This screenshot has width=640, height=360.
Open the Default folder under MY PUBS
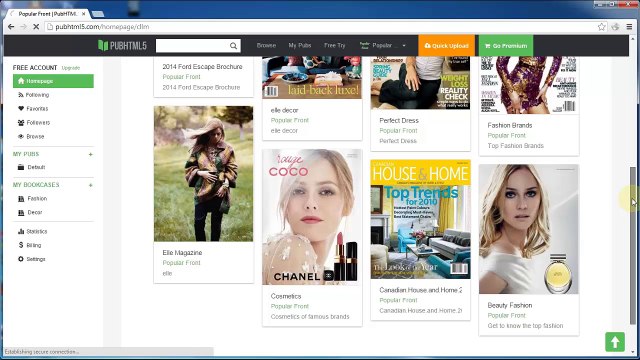click(31, 167)
